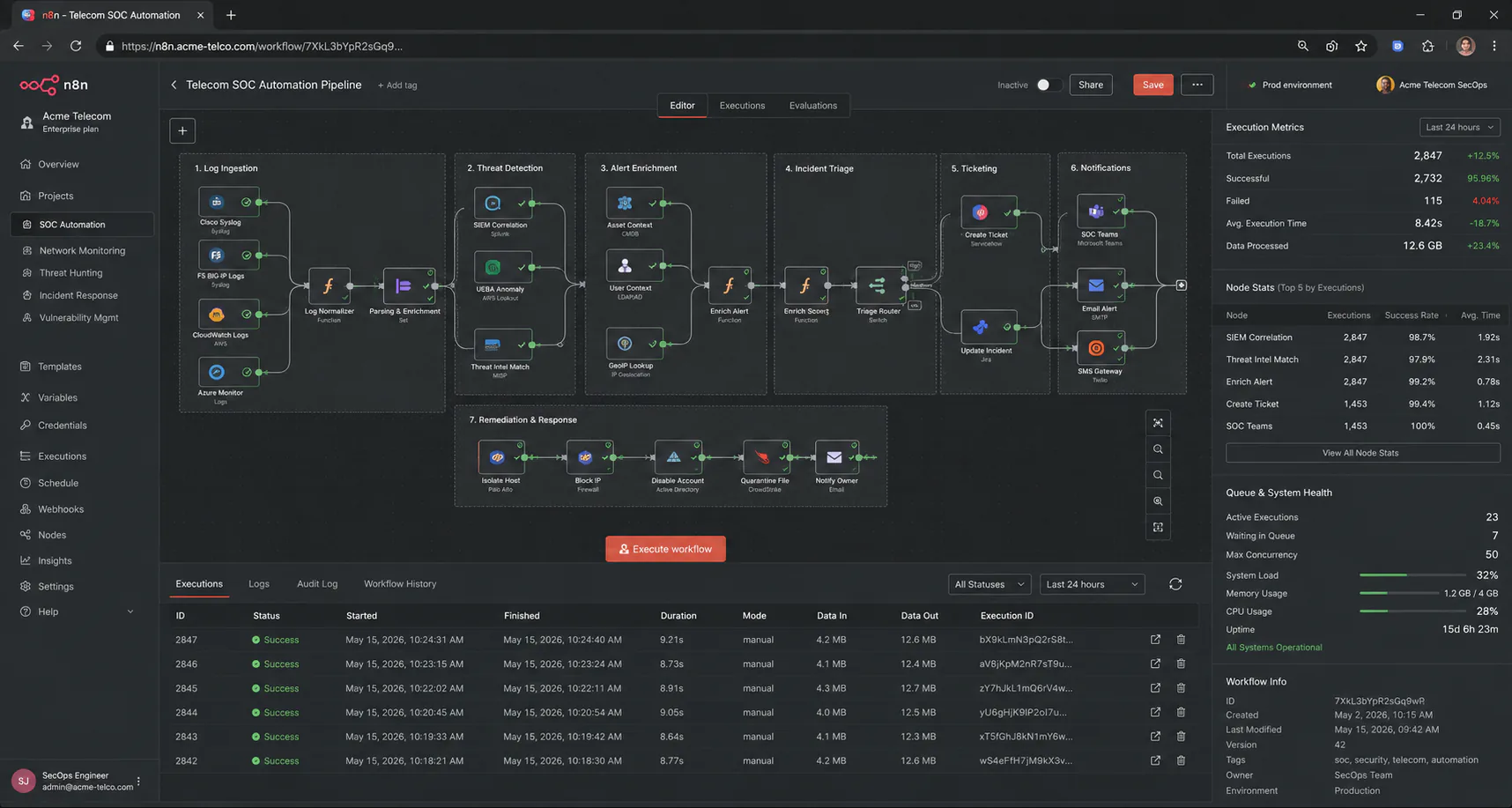This screenshot has height=808, width=1512.
Task: Open the Create Ticket node
Action: [989, 212]
